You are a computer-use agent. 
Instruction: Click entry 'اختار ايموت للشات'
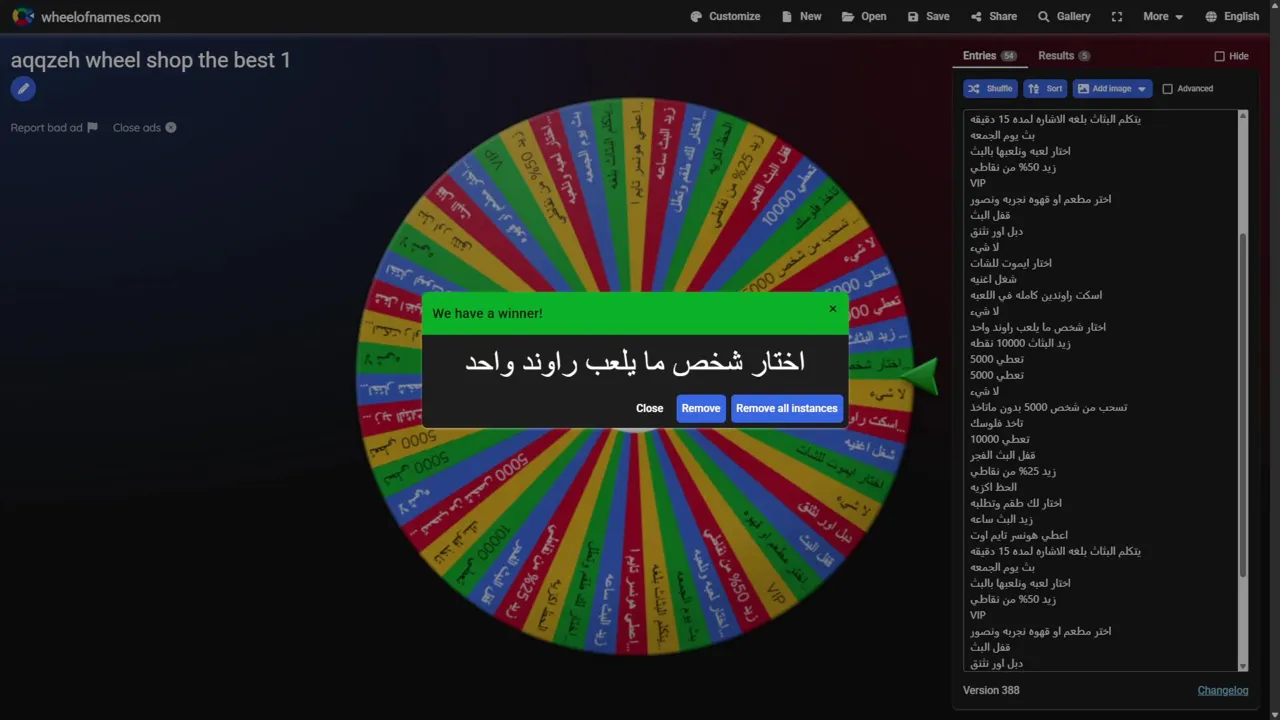click(x=1010, y=263)
